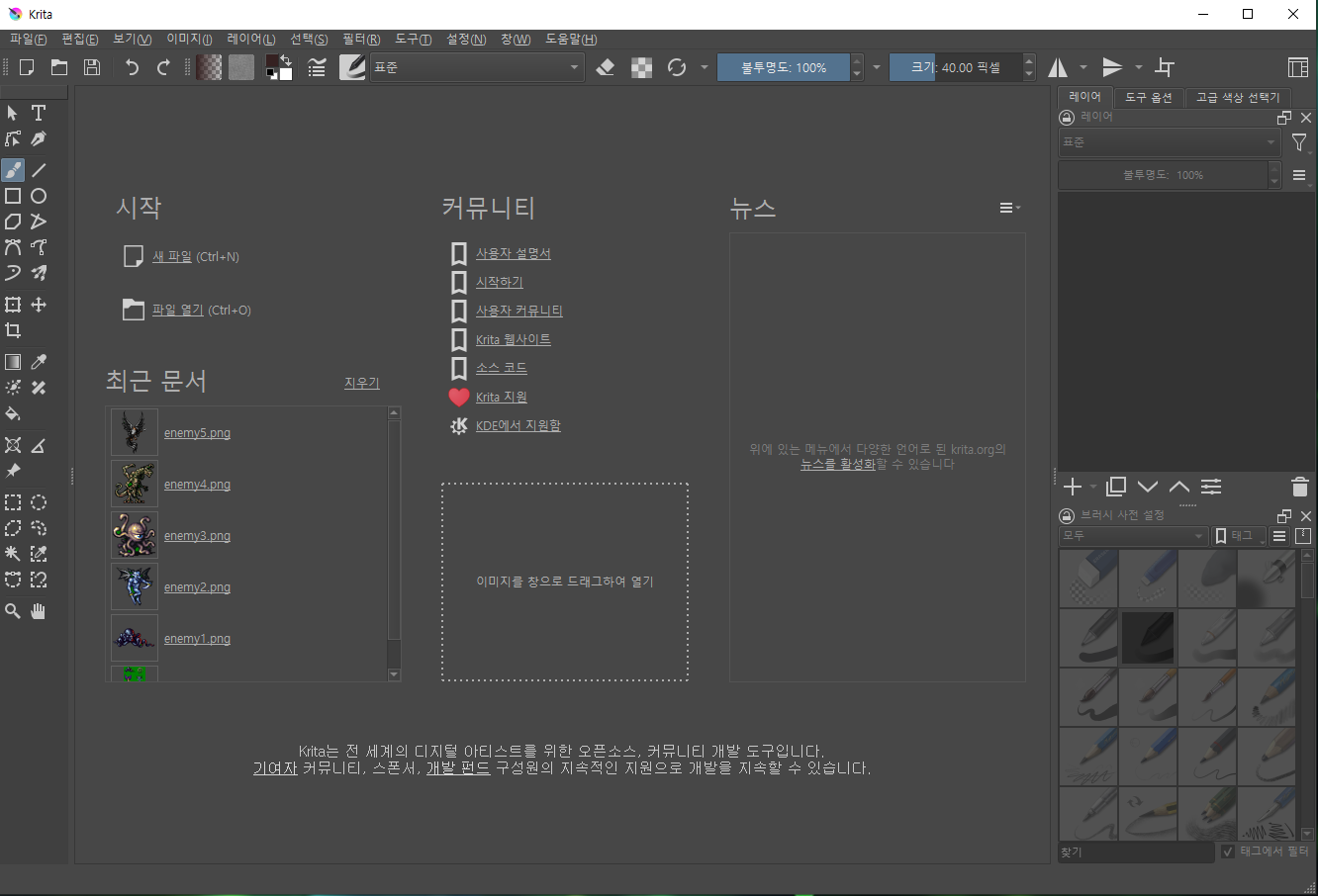Select the Ellipse tool
Screen dimensions: 1318x896
[39, 196]
